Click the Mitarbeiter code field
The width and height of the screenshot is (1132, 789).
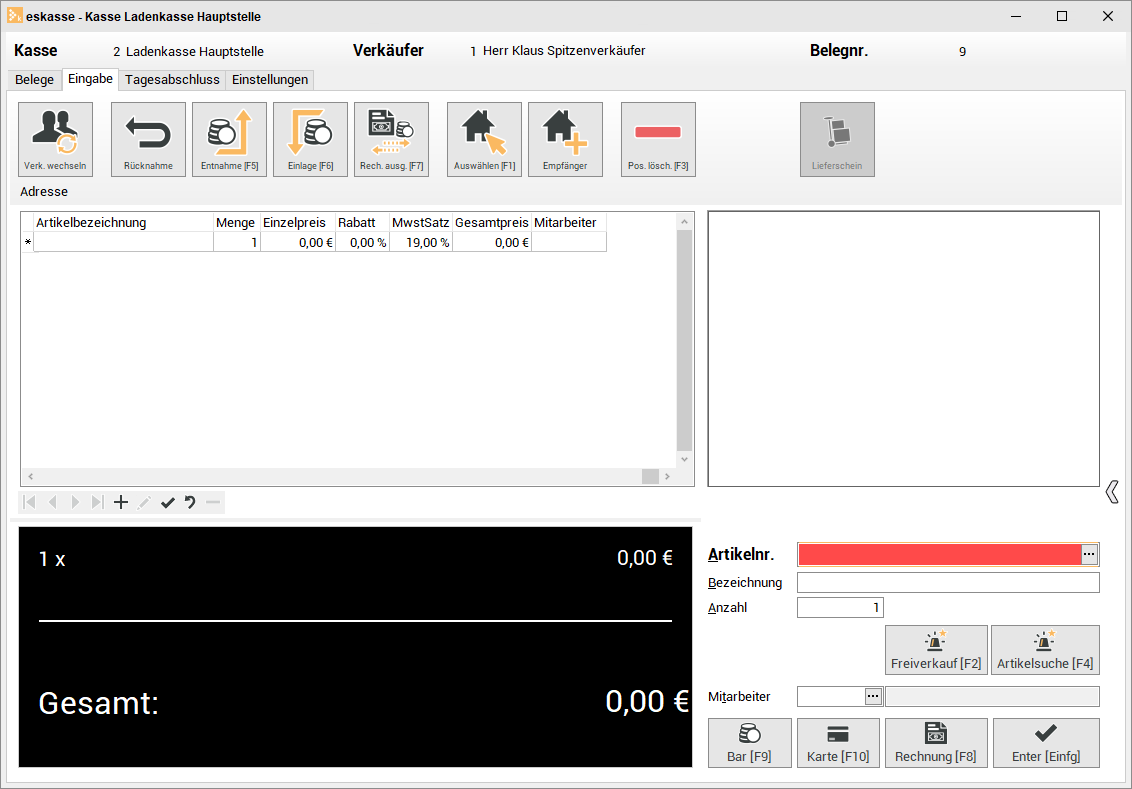(x=831, y=697)
